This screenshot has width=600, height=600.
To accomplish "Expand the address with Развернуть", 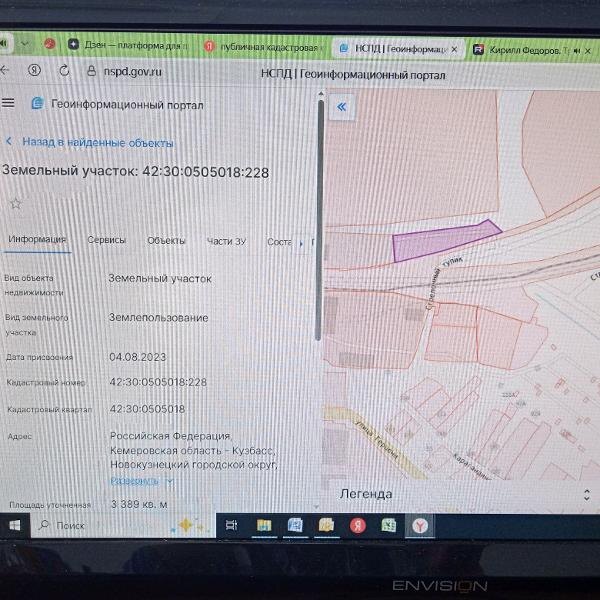I will [x=141, y=481].
